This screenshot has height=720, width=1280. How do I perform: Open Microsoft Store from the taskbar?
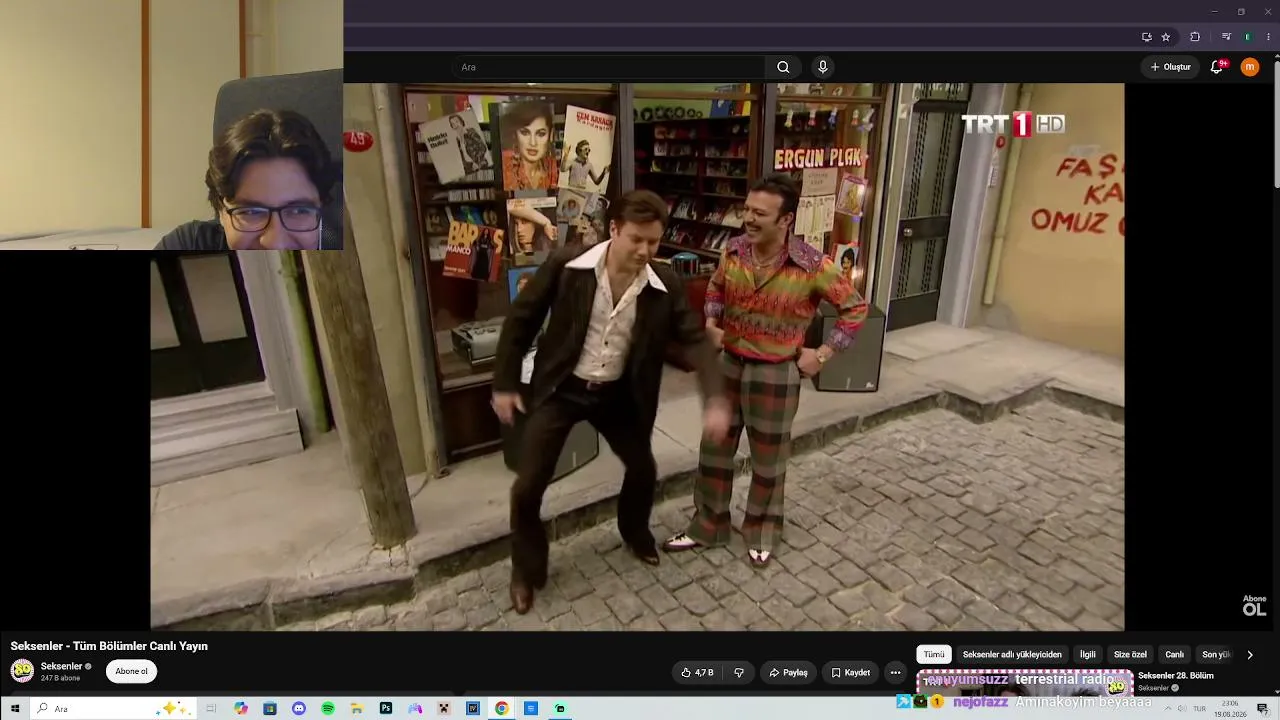point(270,709)
